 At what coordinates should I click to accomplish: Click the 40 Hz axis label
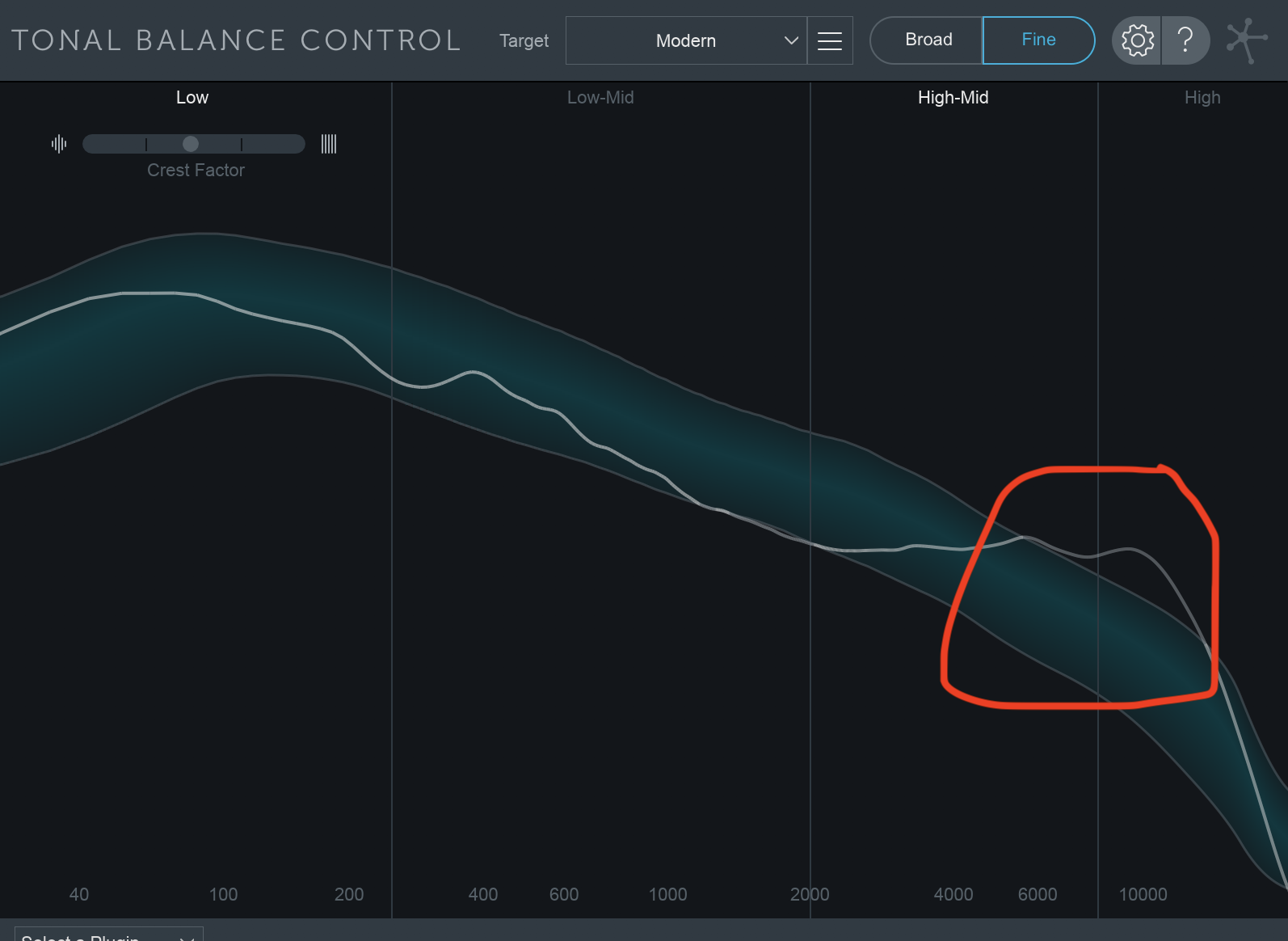[79, 894]
